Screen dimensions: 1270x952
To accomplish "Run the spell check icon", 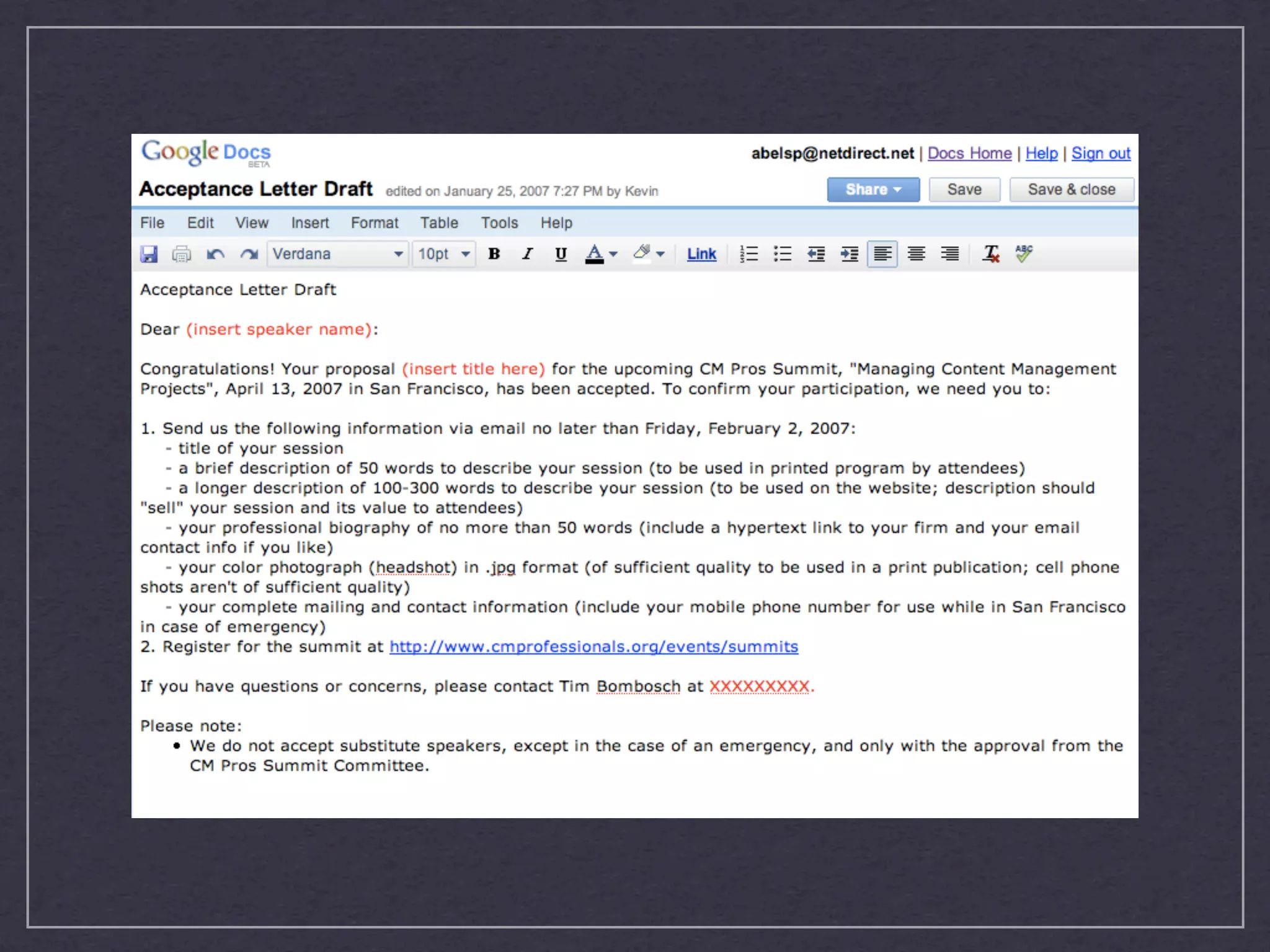I will [1024, 254].
